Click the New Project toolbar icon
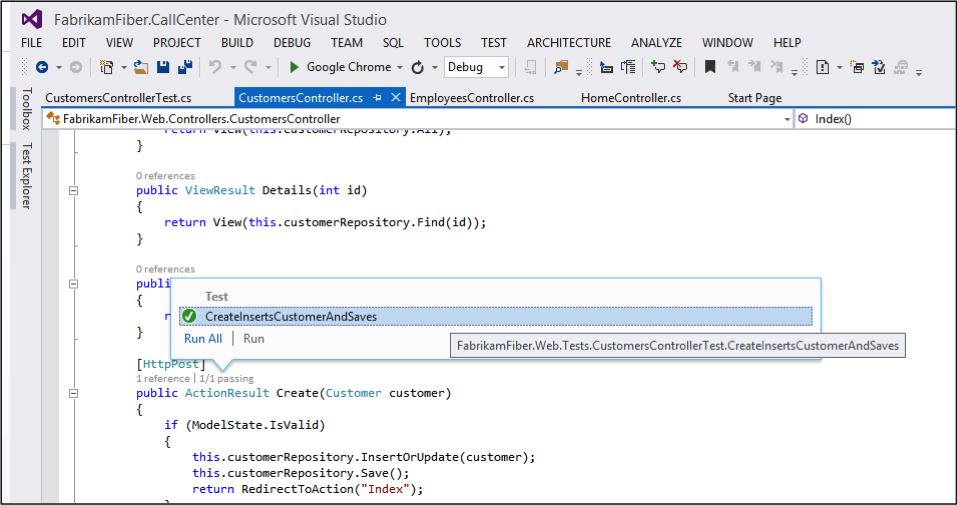This screenshot has width=958, height=505. pyautogui.click(x=106, y=67)
